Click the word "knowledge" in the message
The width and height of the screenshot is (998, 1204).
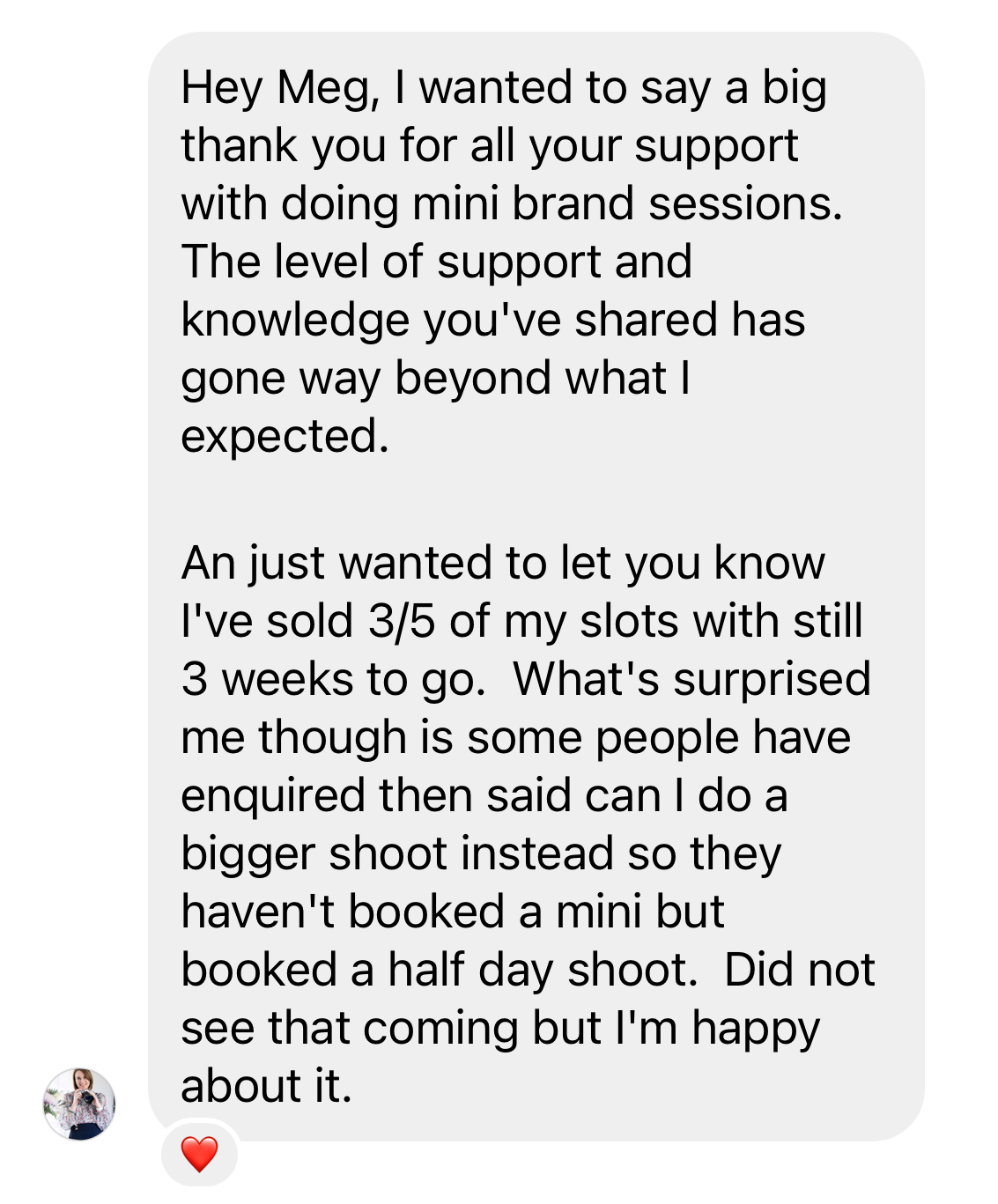click(x=295, y=321)
